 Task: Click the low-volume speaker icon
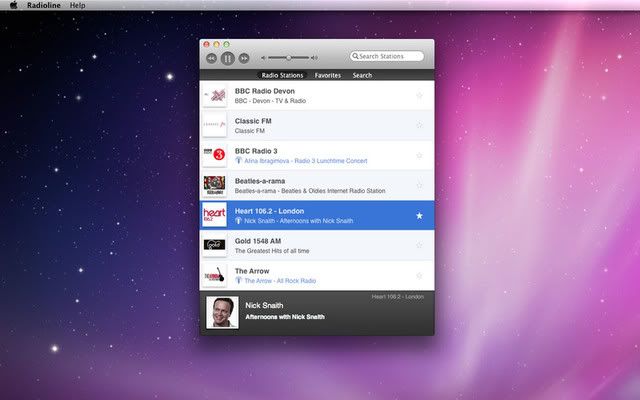point(264,58)
